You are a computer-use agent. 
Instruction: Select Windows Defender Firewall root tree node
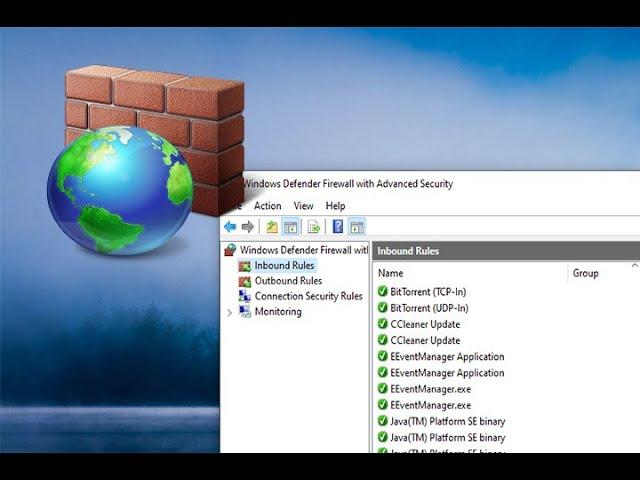coord(304,250)
